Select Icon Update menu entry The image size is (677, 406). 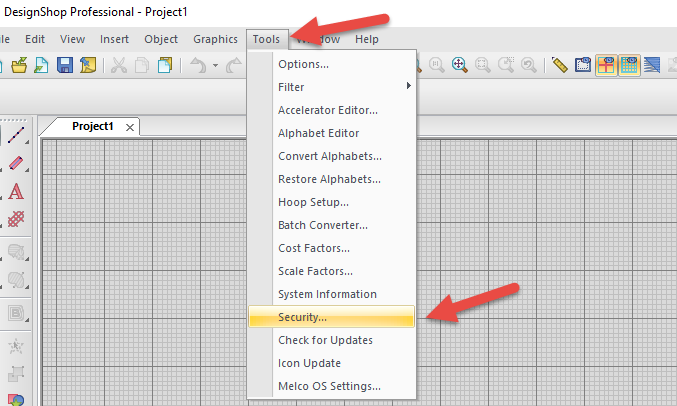(x=331, y=363)
